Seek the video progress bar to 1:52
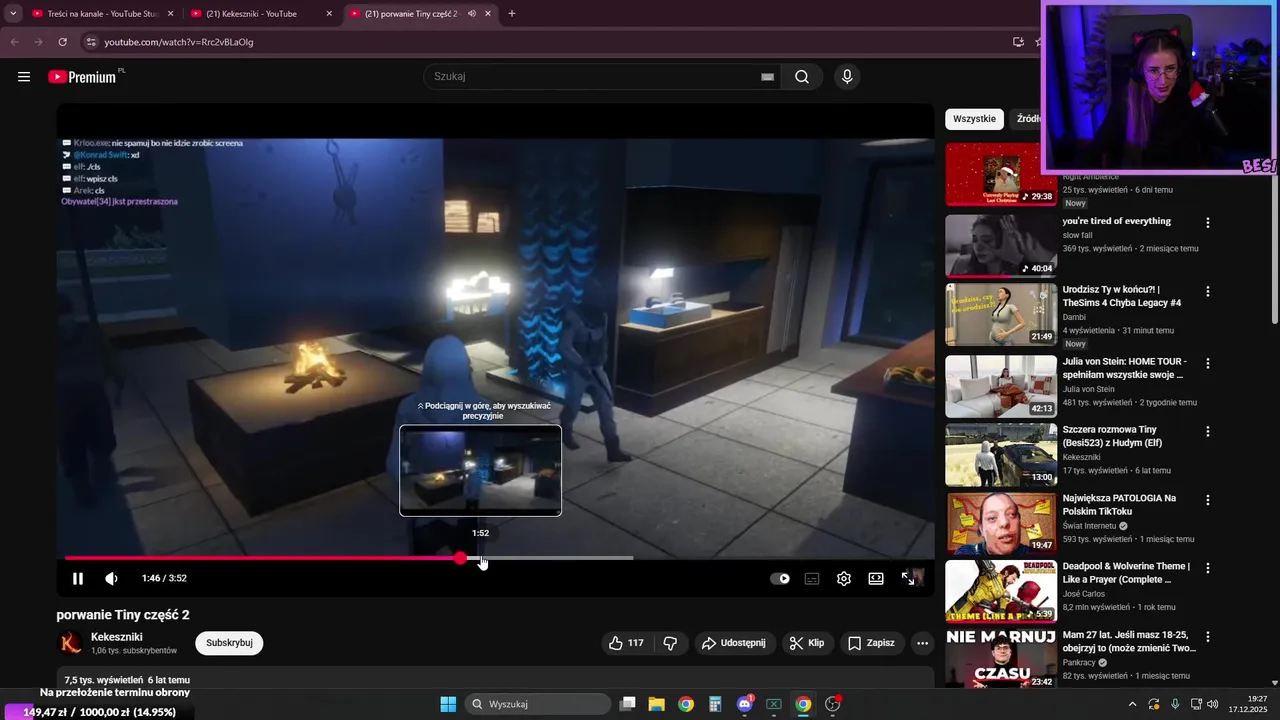Screen dimensions: 1280x720 [x=481, y=558]
